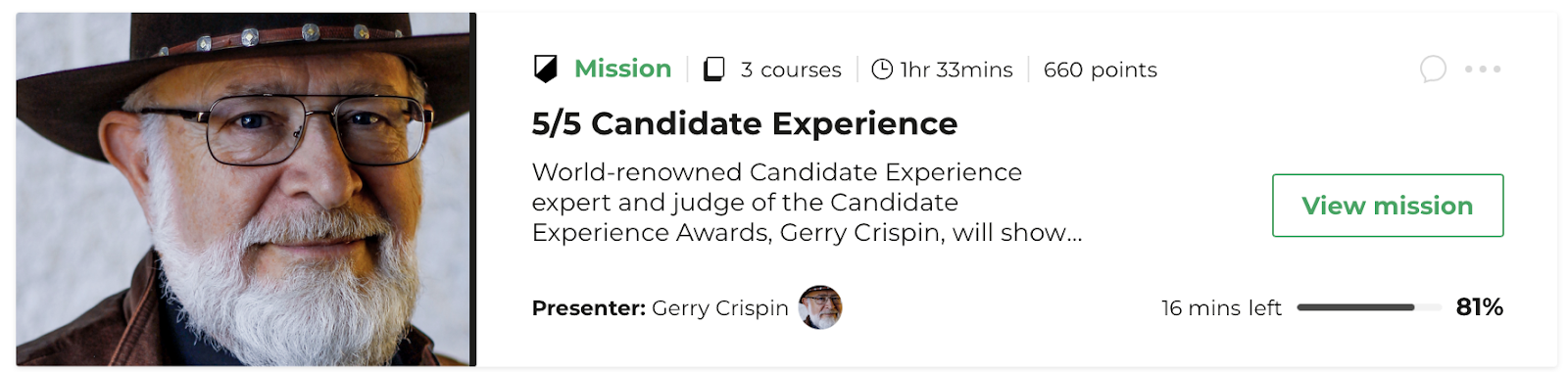Open the 5/5 Candidate Experience title
The image size is (1568, 372).
(x=745, y=123)
